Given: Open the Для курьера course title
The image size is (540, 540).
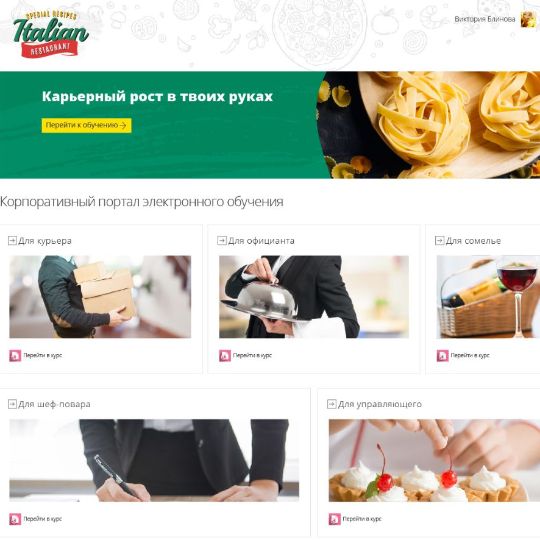Looking at the screenshot, I should coord(45,241).
